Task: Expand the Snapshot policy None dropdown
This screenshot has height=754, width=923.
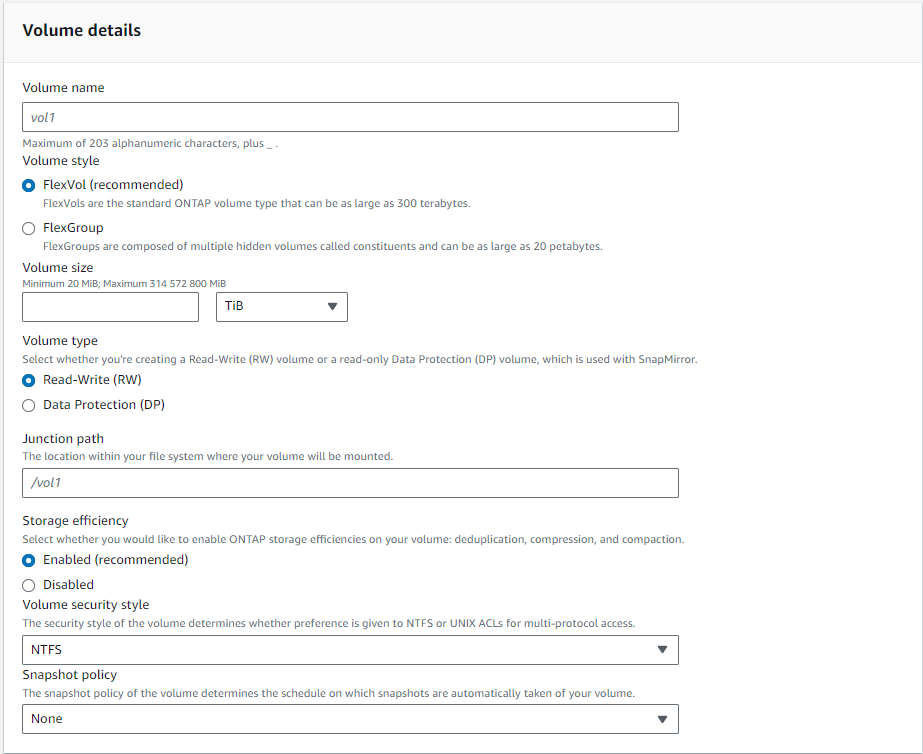Action: tap(350, 719)
